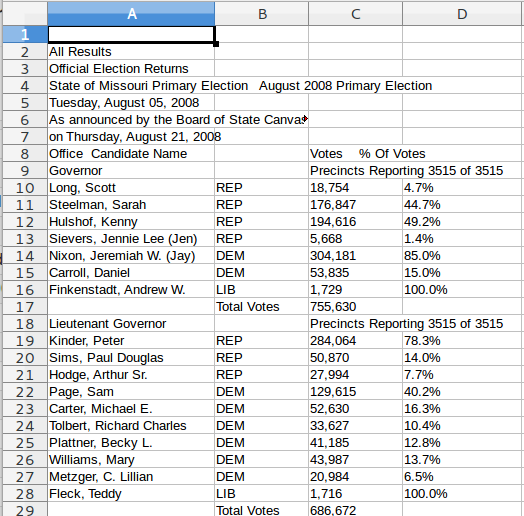This screenshot has height=516, width=524.
Task: Click the 755,630 total votes cell
Action: click(x=356, y=307)
